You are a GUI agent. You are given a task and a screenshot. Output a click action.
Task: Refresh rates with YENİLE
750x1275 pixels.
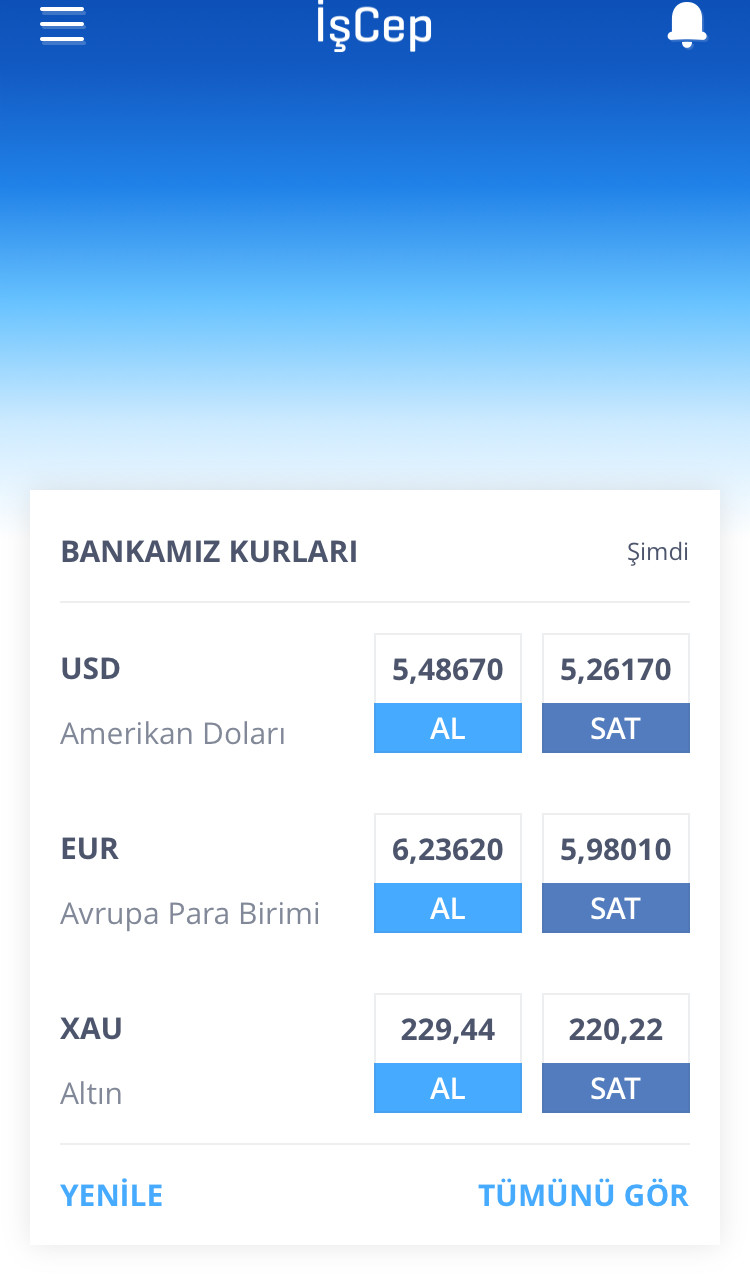point(112,1195)
